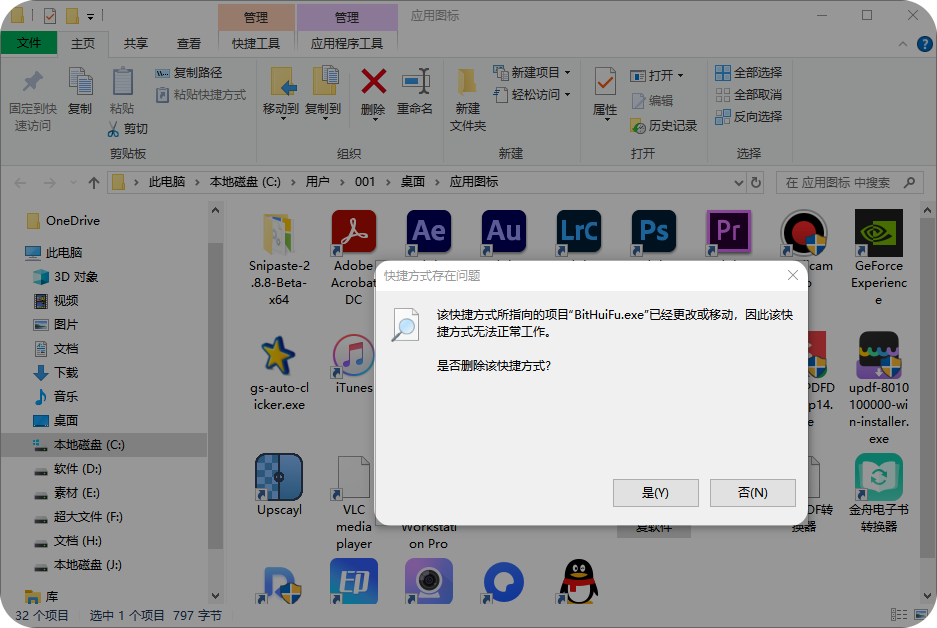Screen dimensions: 937x628
Task: Switch to the 快捷工具 tab
Action: [x=256, y=44]
